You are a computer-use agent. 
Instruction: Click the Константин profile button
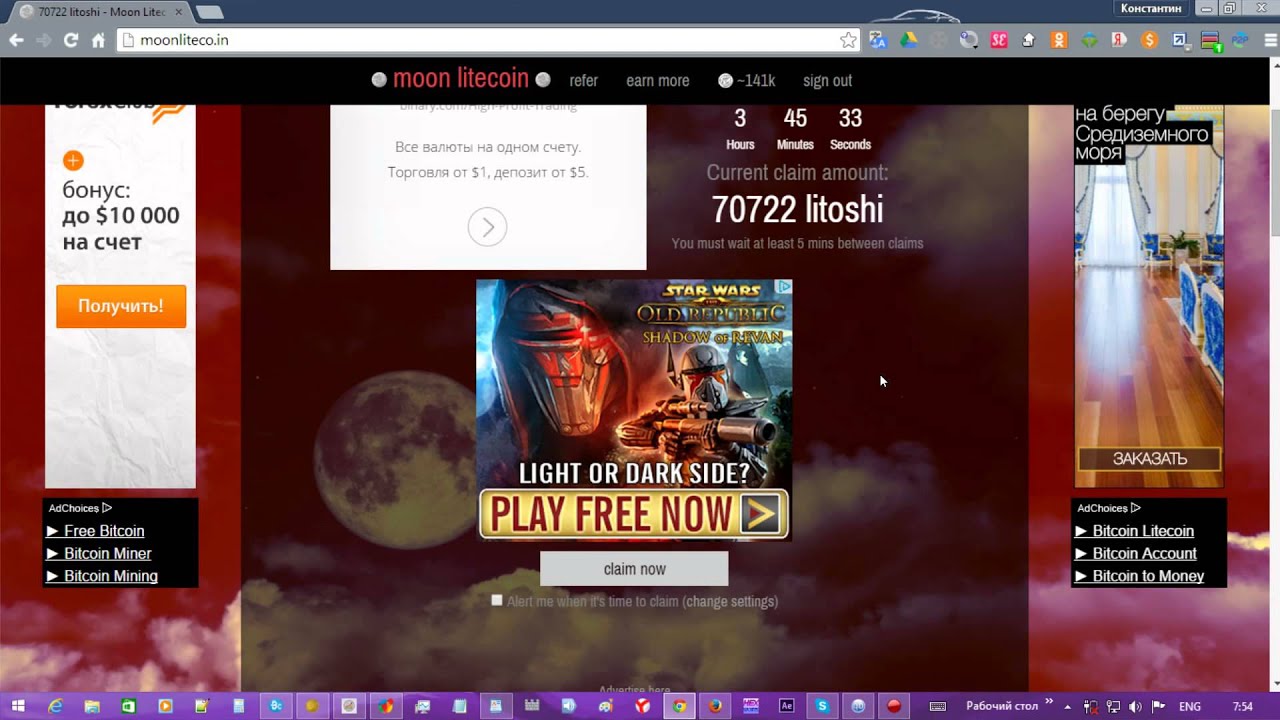point(1151,8)
